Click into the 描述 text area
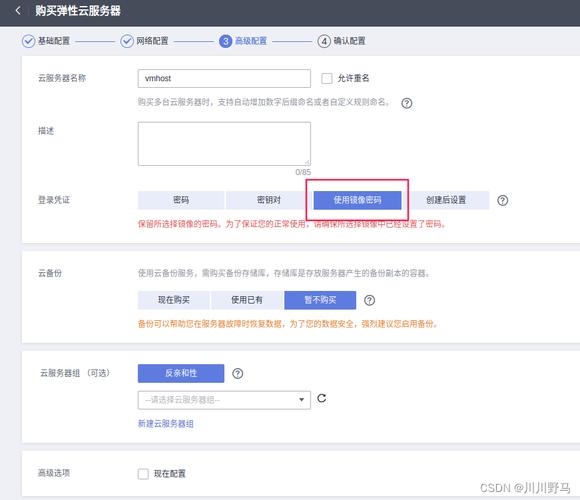Screen dimensions: 580x500 224,144
